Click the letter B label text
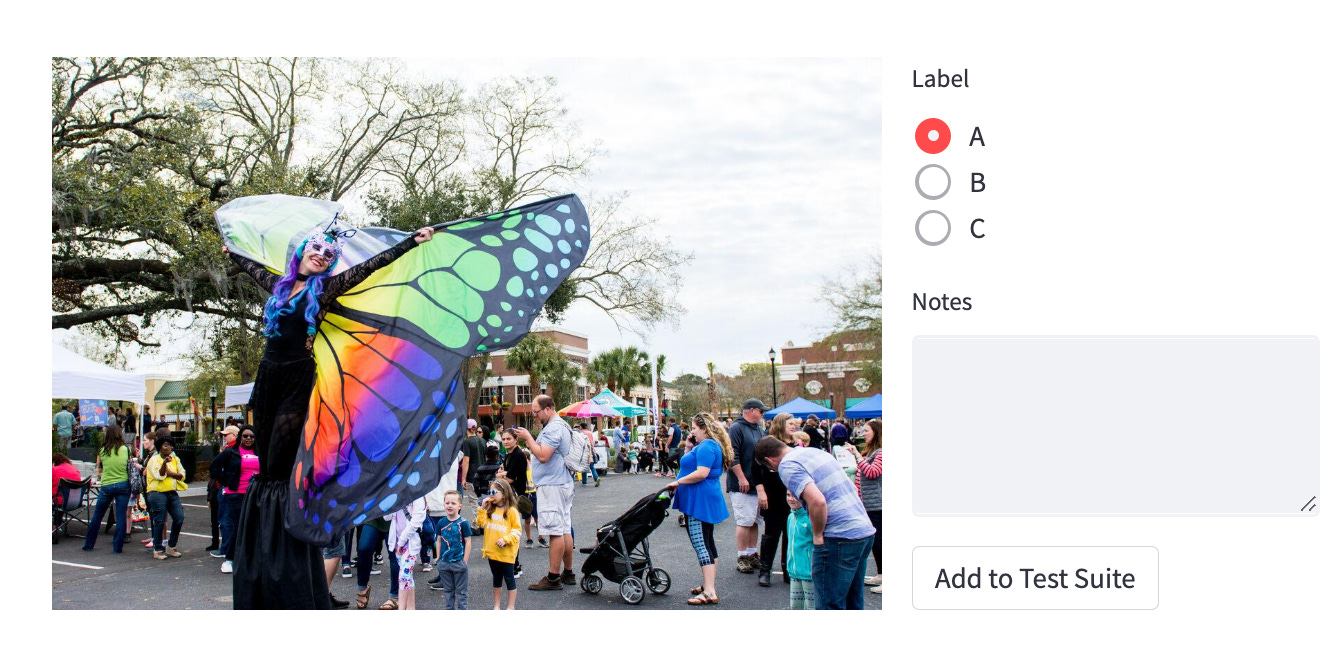 (x=977, y=182)
